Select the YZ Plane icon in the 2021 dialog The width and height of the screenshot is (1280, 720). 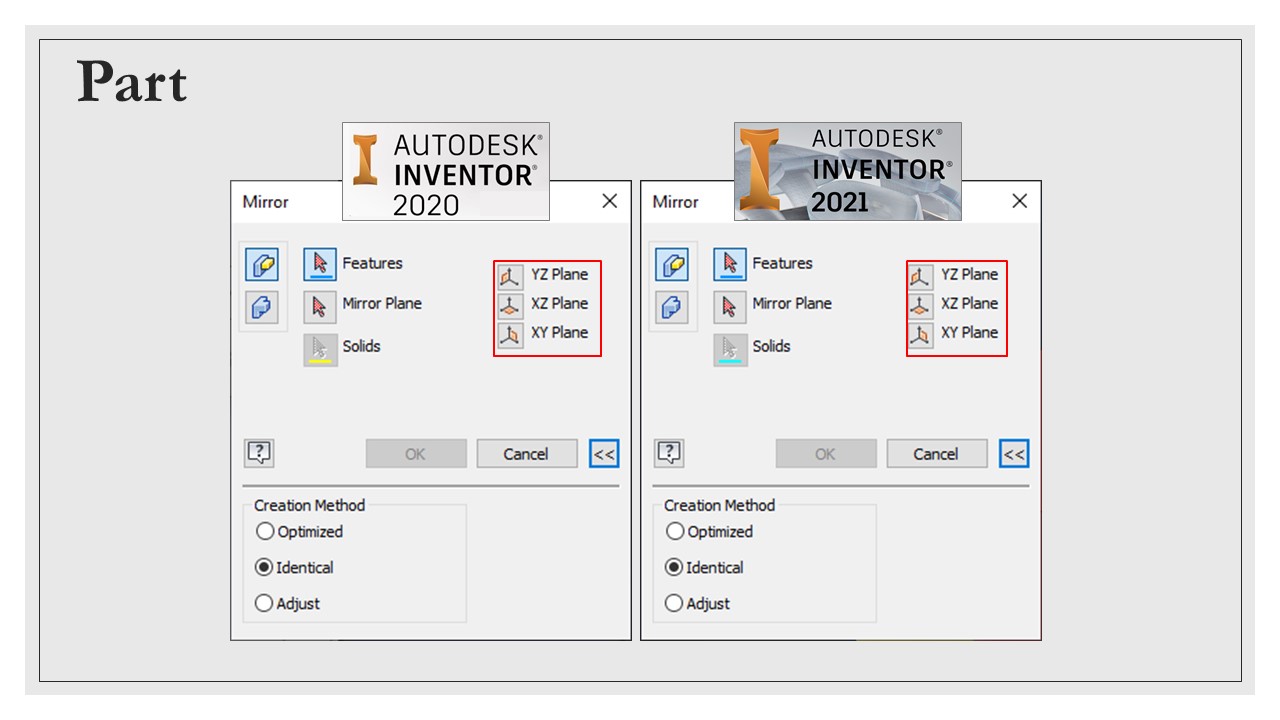(x=919, y=274)
